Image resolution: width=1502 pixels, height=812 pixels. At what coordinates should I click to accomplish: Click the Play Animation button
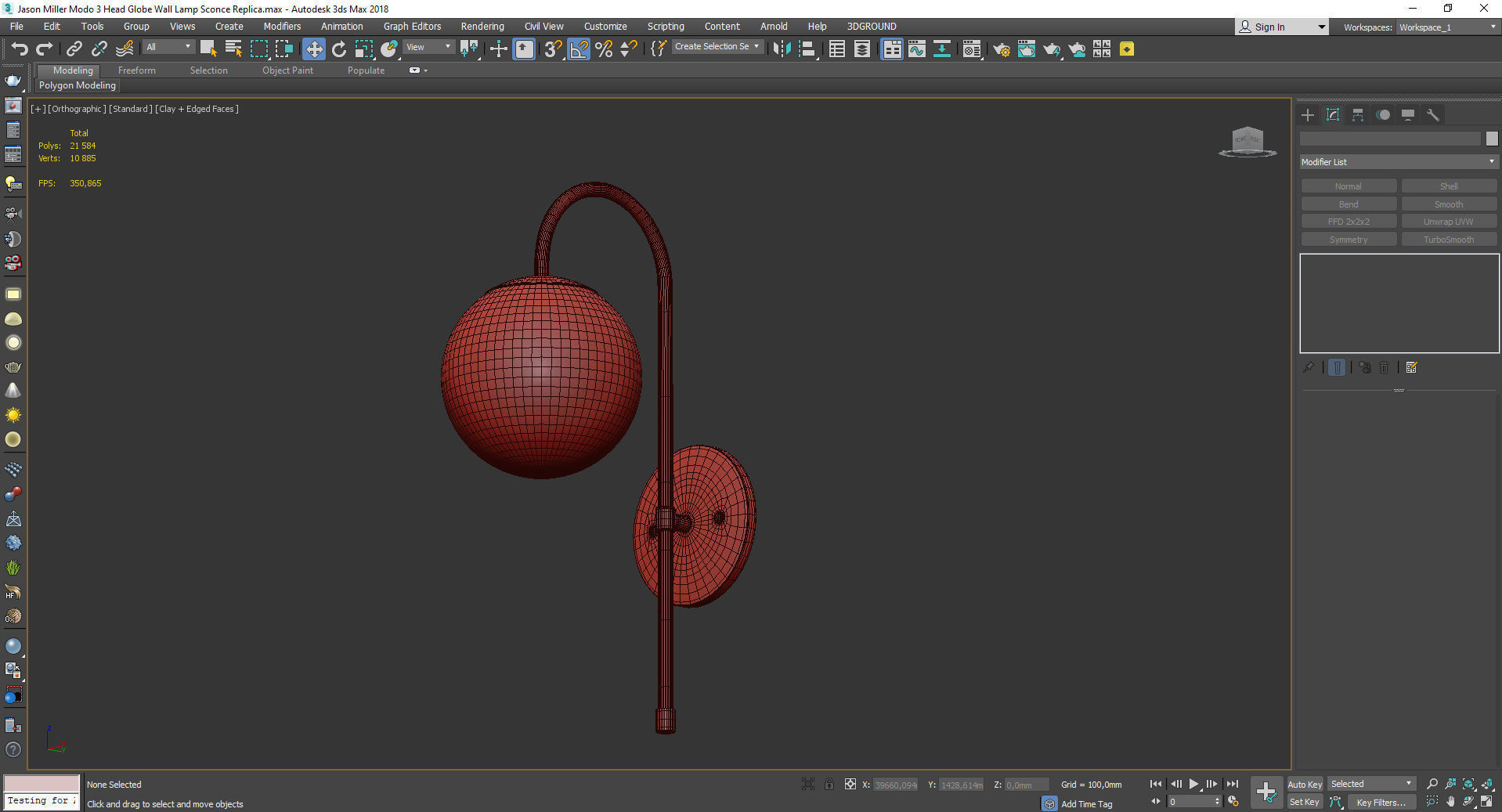(1193, 784)
